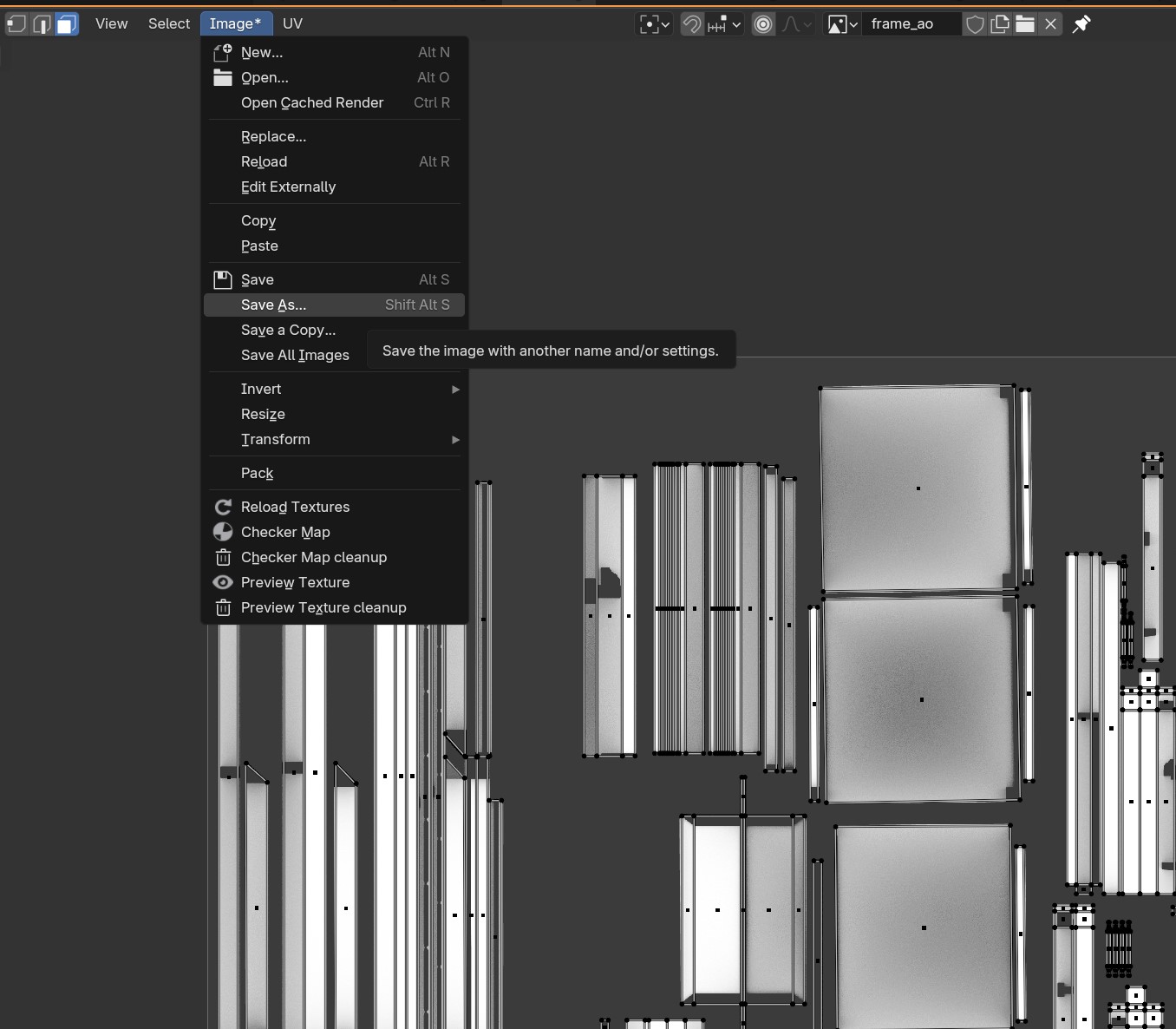Viewport: 1176px width, 1029px height.
Task: Open the pivot point dropdown
Action: (655, 24)
